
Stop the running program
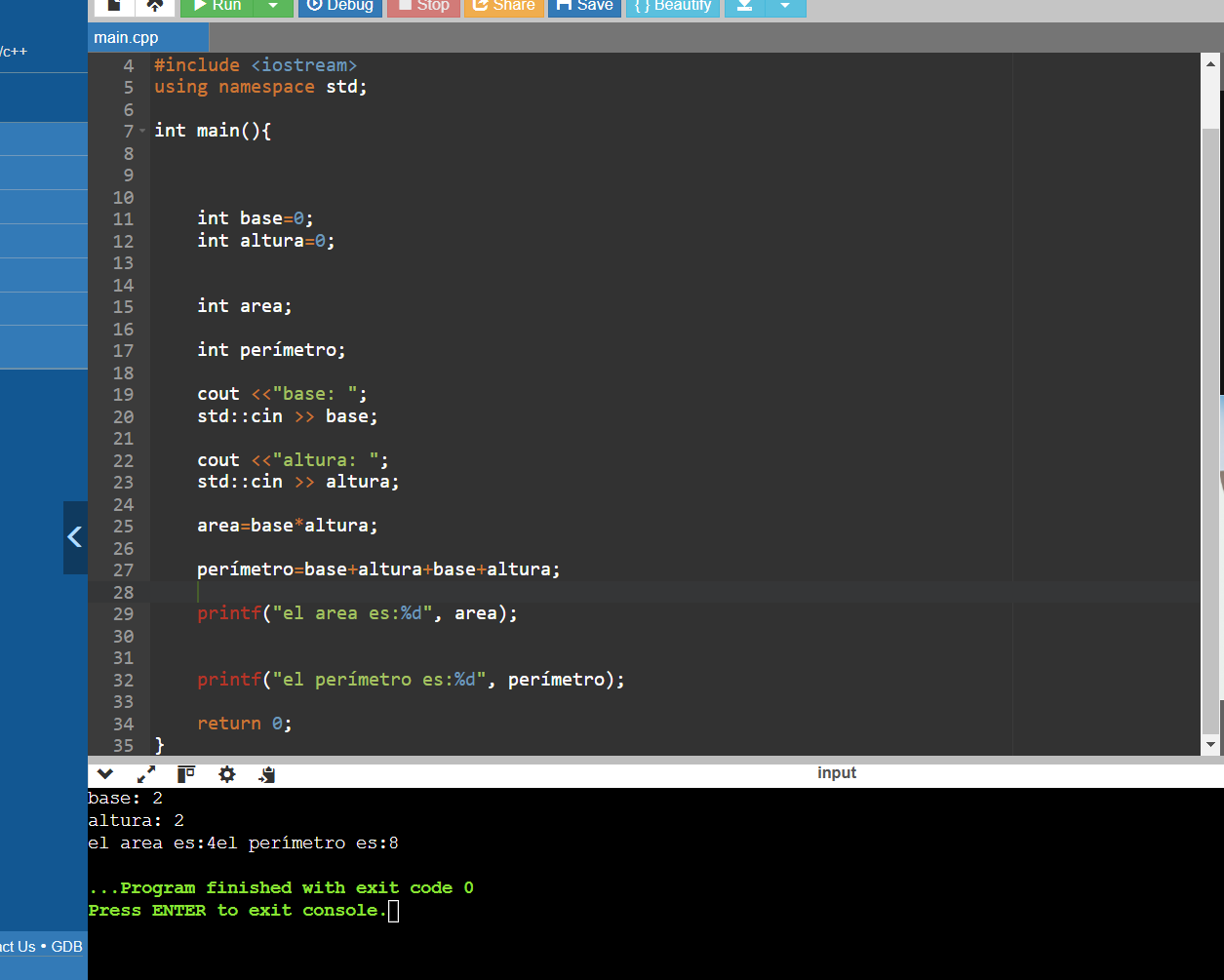click(x=423, y=7)
